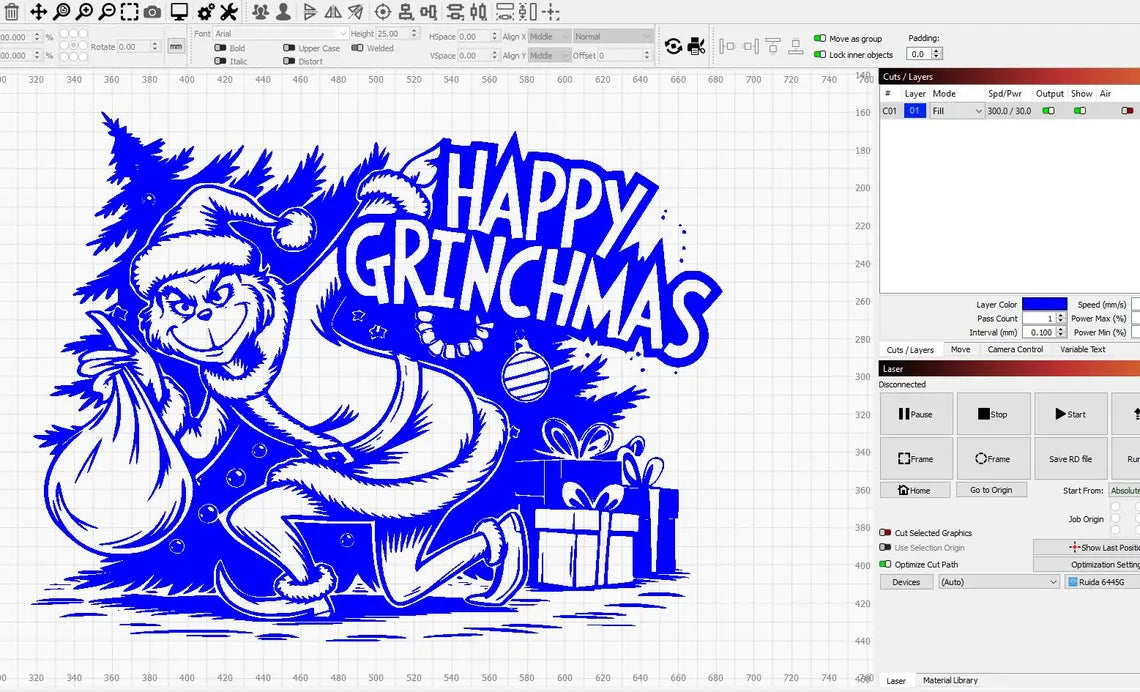Image resolution: width=1140 pixels, height=692 pixels.
Task: Click the Zoom In magnifier icon
Action: coord(84,12)
